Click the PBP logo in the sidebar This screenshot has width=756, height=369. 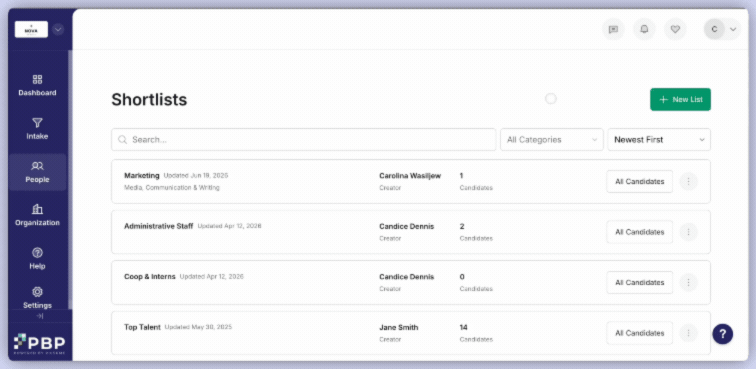[40, 344]
